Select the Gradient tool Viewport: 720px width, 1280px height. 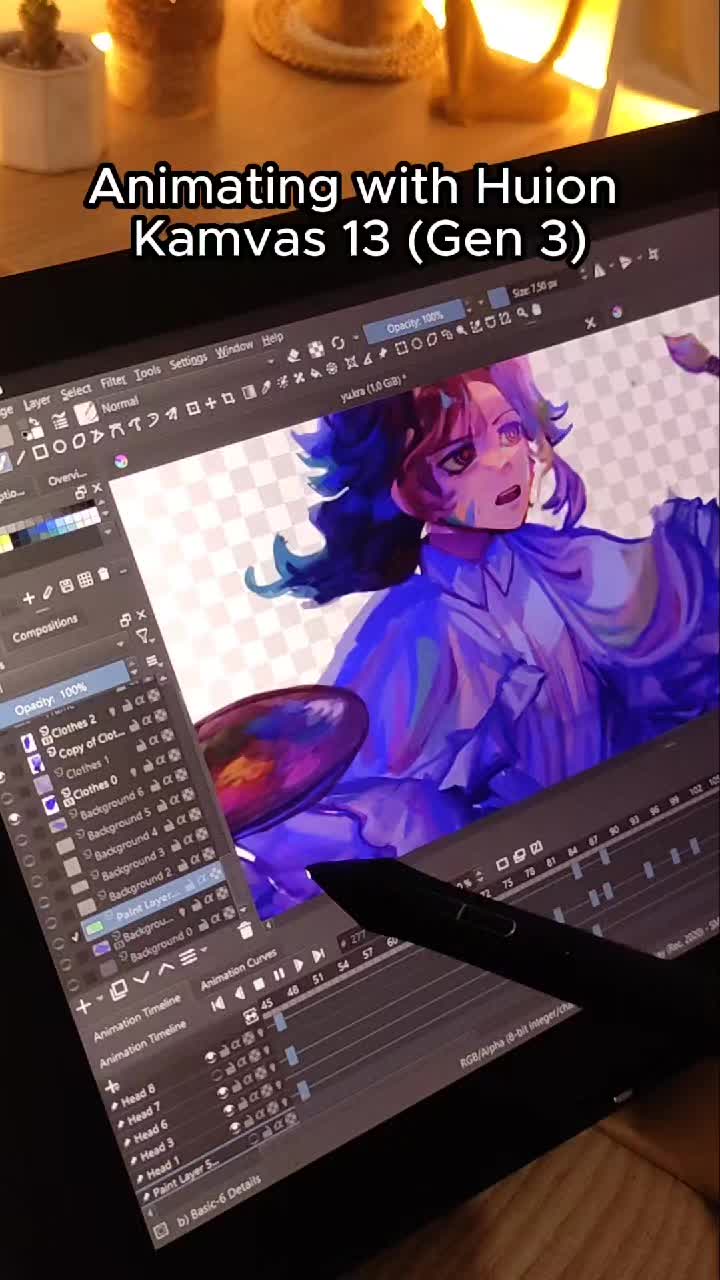[x=248, y=391]
